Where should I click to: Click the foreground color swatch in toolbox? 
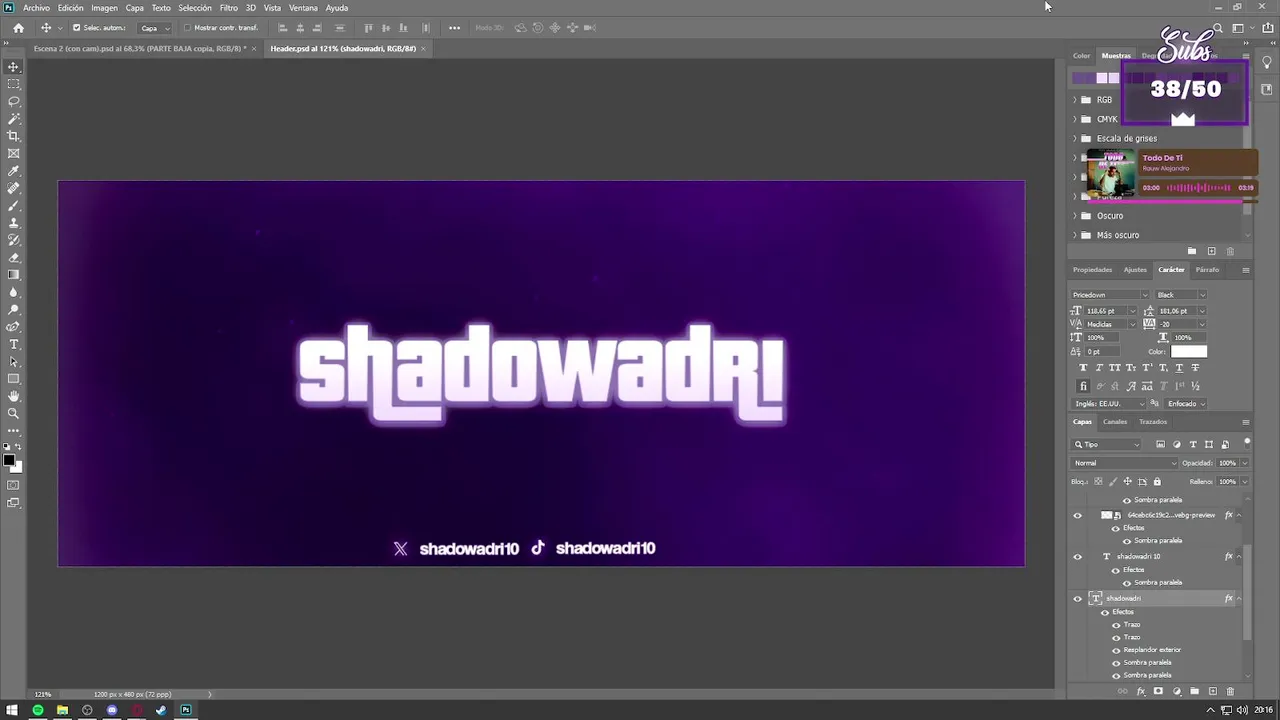[9, 461]
